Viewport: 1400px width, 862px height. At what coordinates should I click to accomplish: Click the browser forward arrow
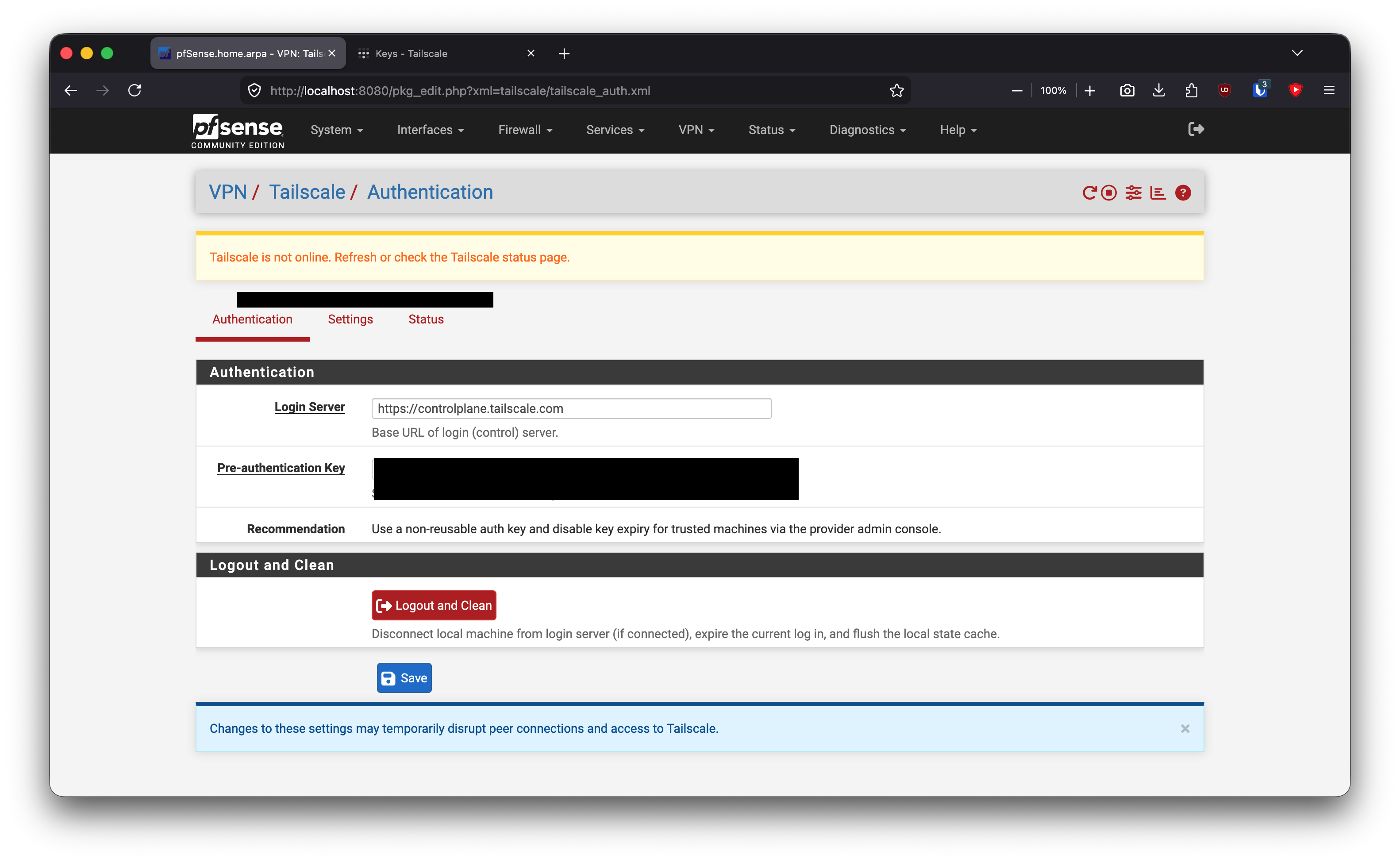[103, 90]
